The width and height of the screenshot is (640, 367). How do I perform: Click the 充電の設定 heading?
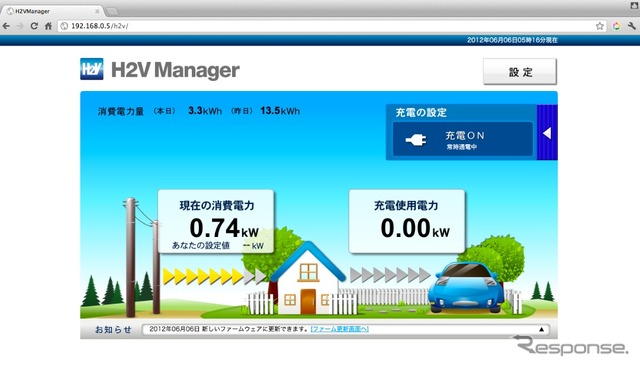coord(421,113)
